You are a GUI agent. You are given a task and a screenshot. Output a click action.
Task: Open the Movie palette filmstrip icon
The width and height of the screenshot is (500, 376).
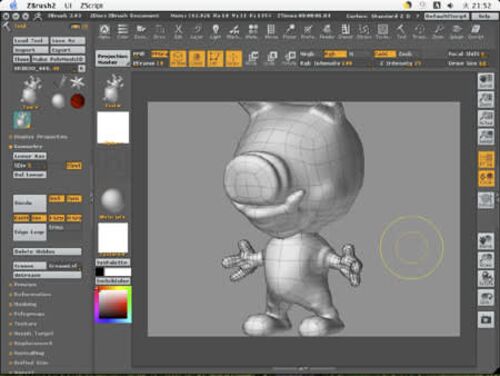coord(271,32)
